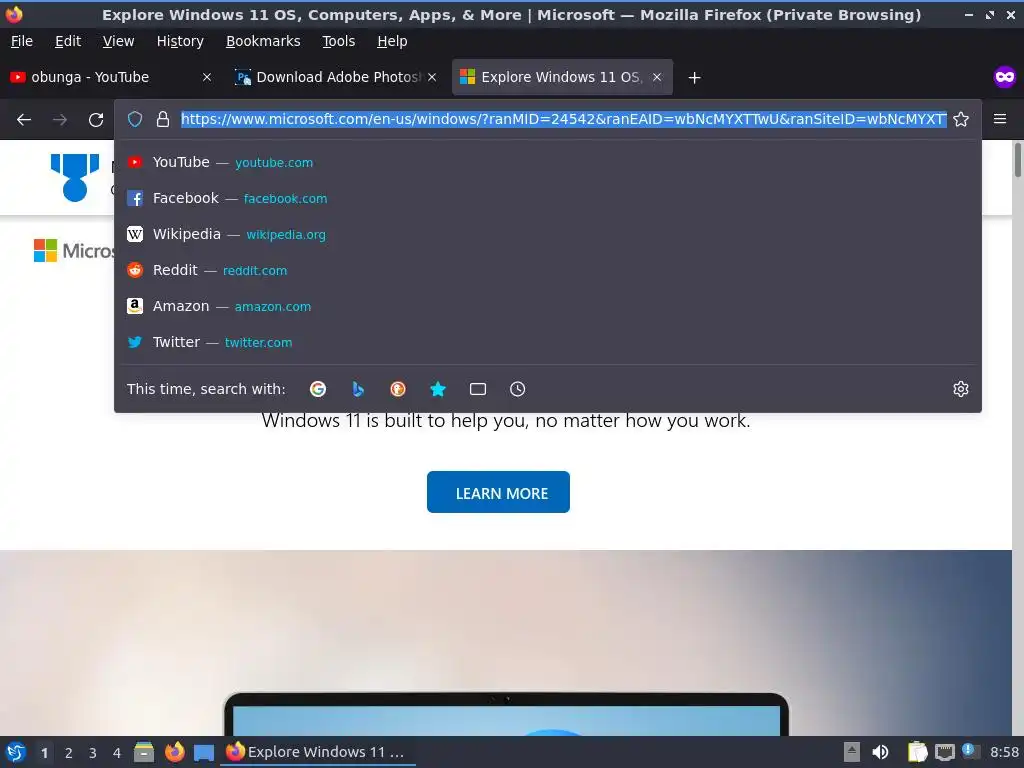Search history using the clock icon

pos(517,389)
